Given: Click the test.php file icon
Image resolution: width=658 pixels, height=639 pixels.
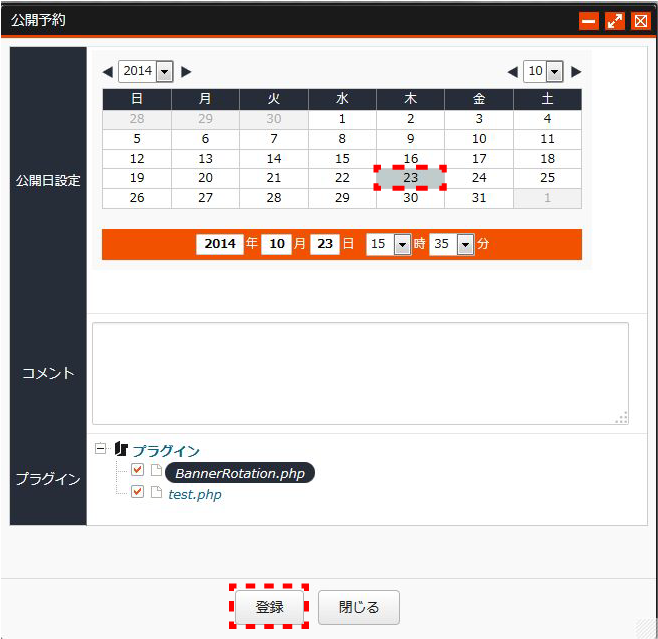Looking at the screenshot, I should tap(157, 492).
